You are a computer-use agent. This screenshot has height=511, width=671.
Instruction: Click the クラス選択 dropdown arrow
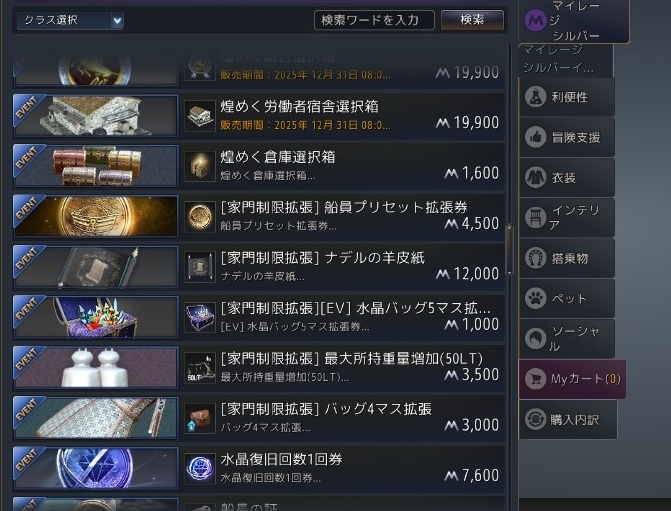pyautogui.click(x=117, y=21)
